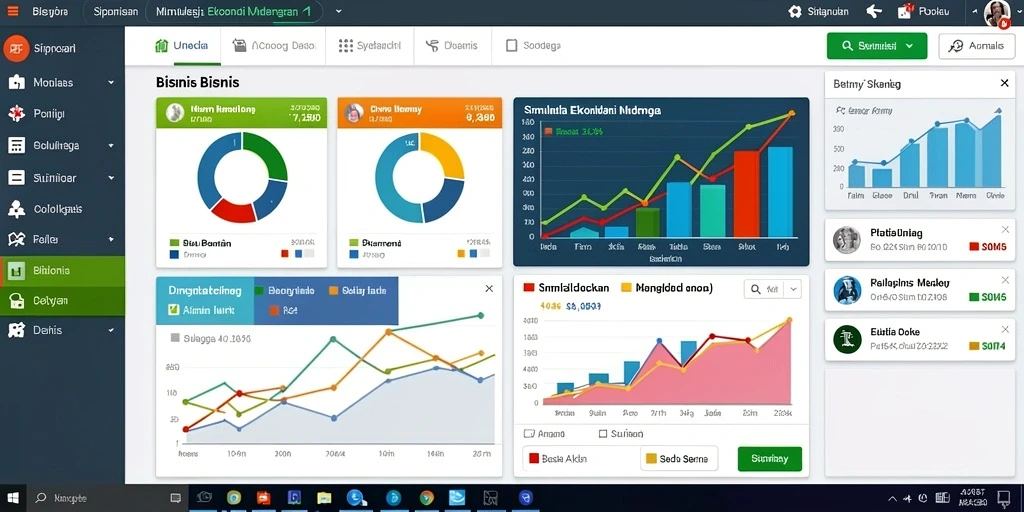Screen dimensions: 1024x512
Task: Click the Windows Start button on the taskbar
Action: [13, 498]
